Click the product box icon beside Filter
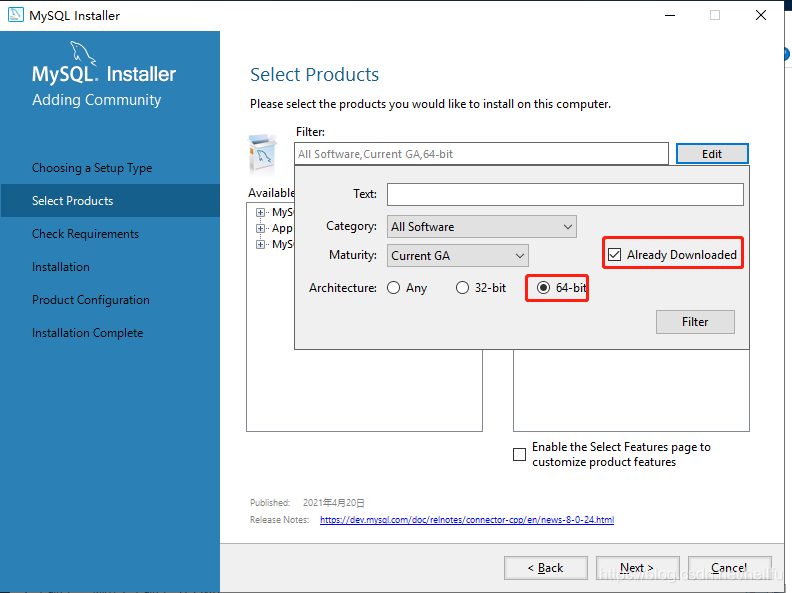The height and width of the screenshot is (593, 792). point(263,153)
